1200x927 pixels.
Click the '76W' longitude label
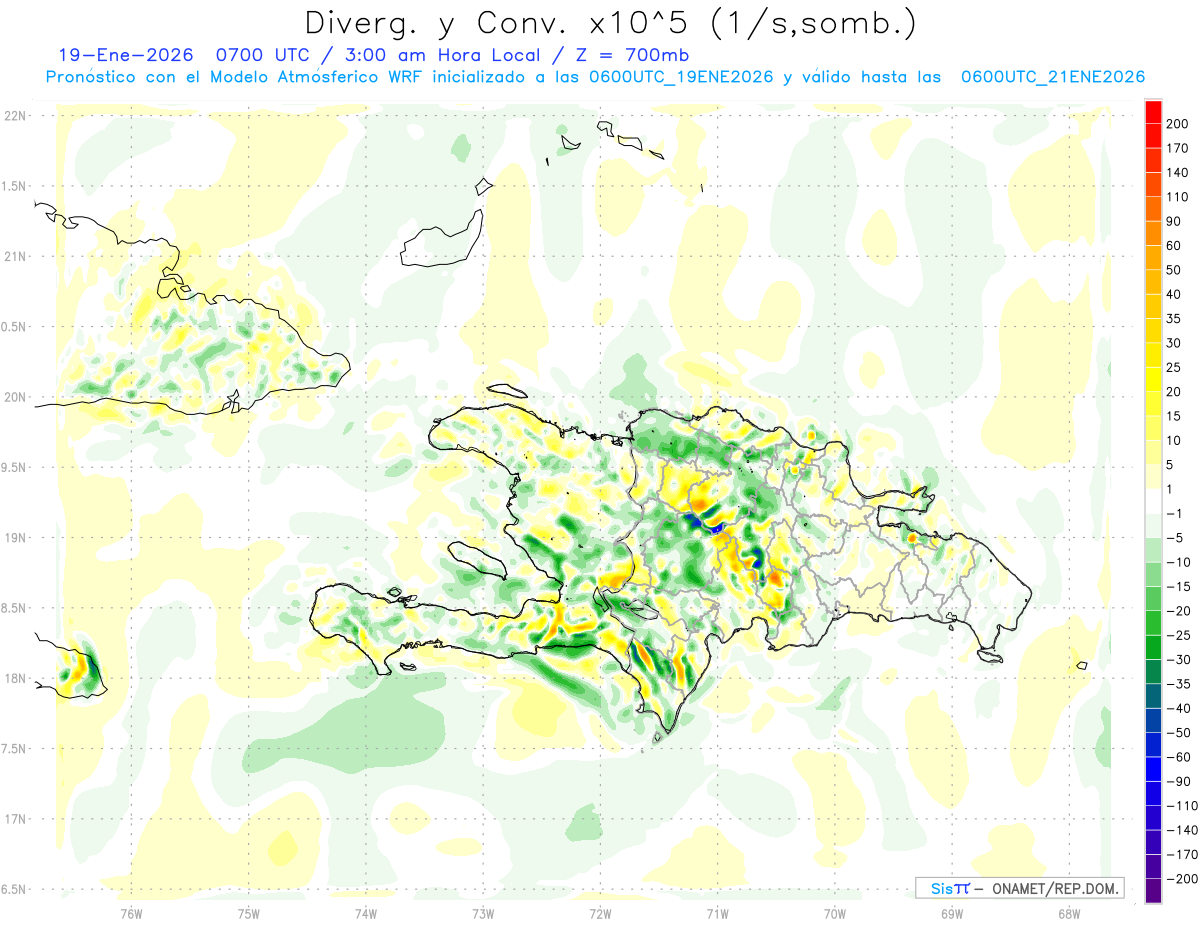coord(131,913)
